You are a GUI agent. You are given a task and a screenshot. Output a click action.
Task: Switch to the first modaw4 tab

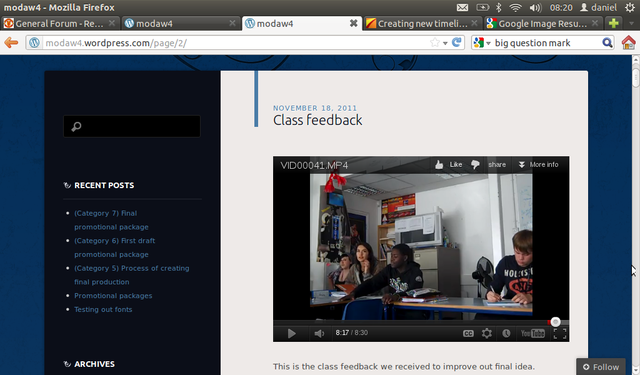180,24
